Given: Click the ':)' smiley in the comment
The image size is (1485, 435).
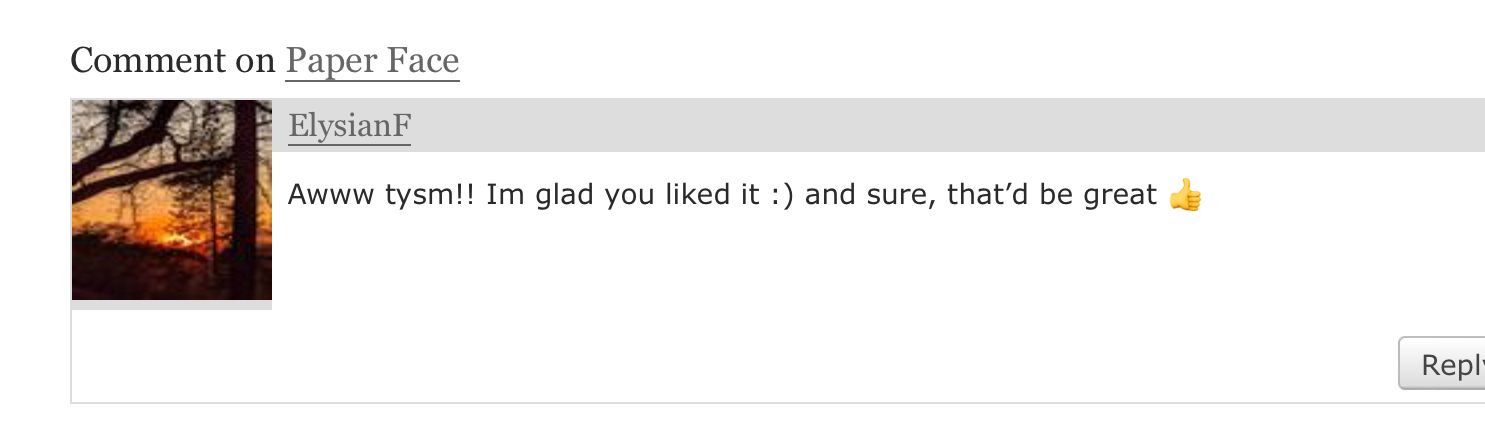Looking at the screenshot, I should coord(780,195).
